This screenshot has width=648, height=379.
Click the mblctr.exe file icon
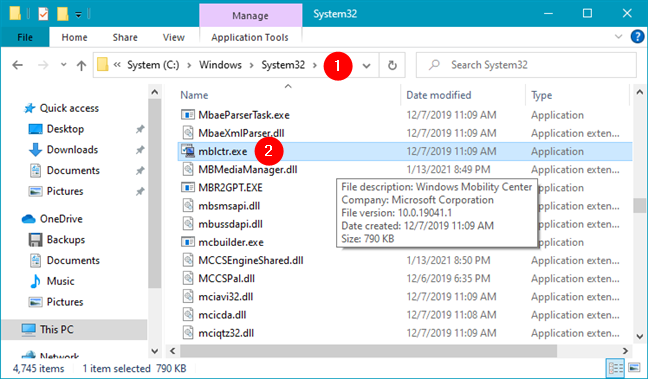(188, 151)
